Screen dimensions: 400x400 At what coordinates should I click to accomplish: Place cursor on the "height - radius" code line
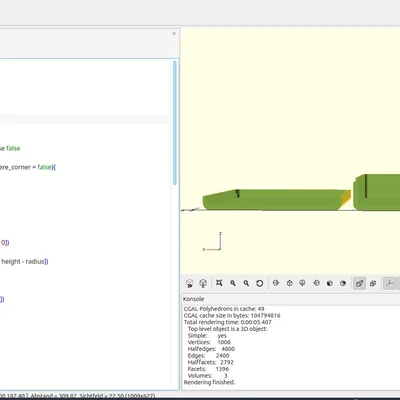pos(24,262)
